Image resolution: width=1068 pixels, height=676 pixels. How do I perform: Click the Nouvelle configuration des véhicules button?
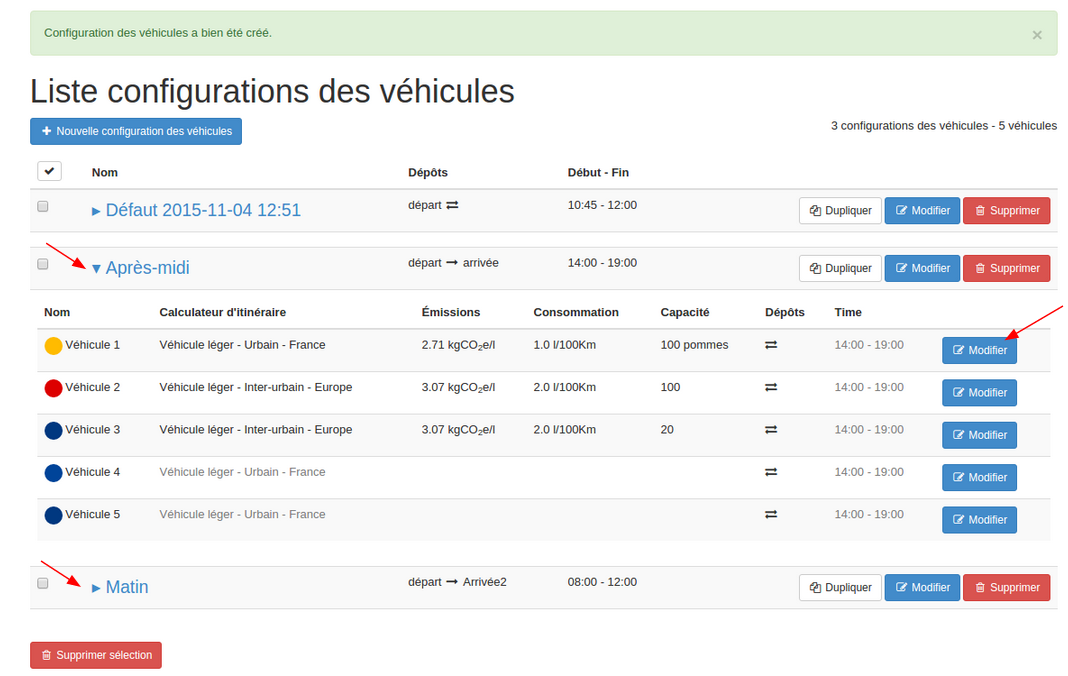coord(136,131)
